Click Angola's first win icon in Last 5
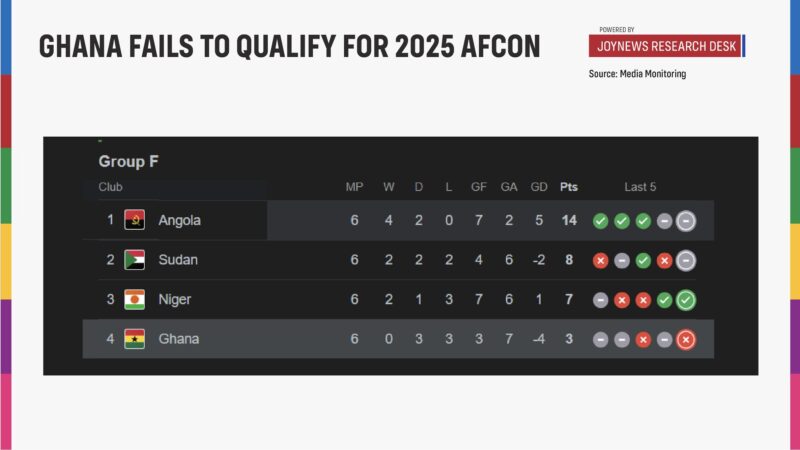 [x=600, y=221]
